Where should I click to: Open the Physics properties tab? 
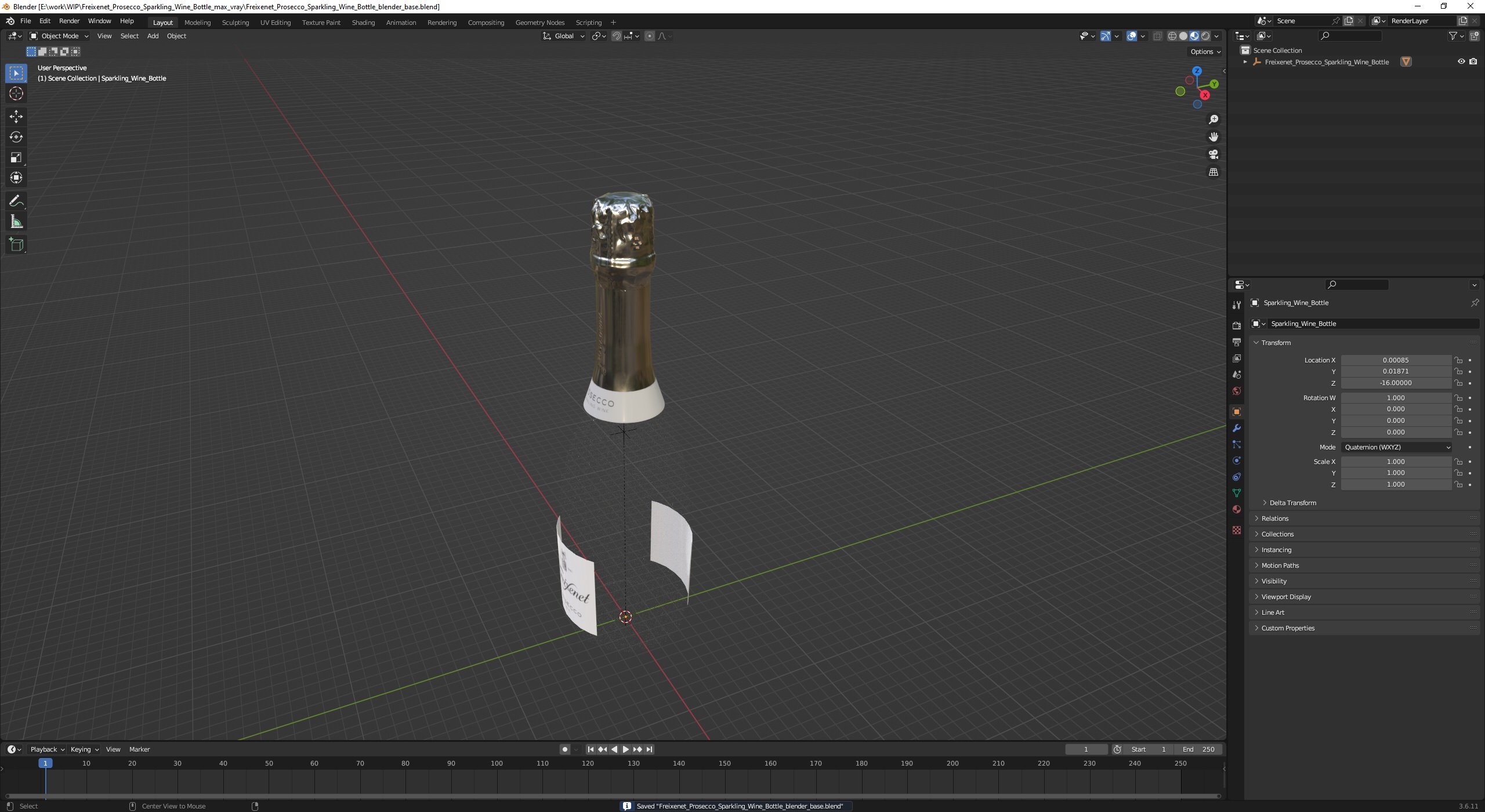pyautogui.click(x=1237, y=461)
